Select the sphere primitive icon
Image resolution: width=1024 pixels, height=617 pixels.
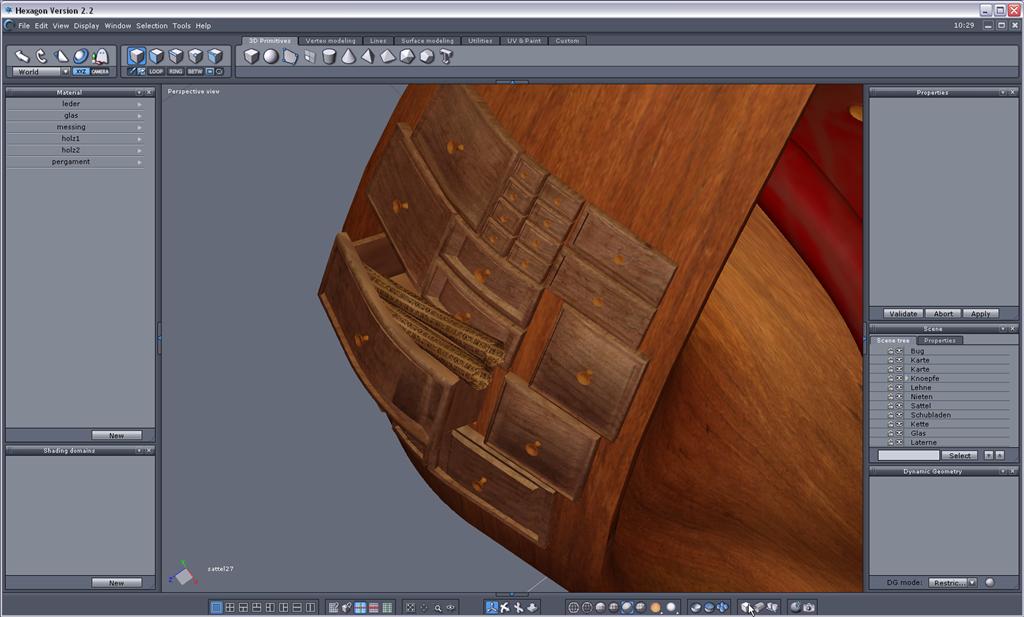point(271,57)
